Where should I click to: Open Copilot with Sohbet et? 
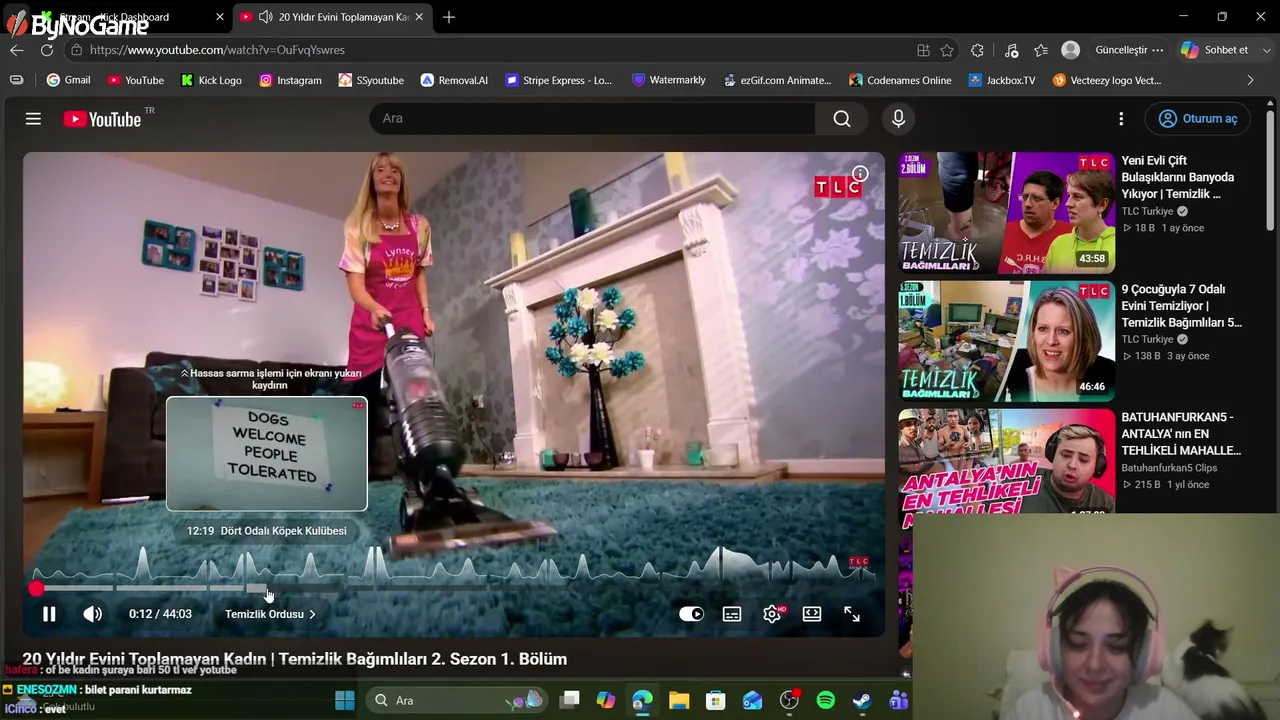tap(1215, 50)
